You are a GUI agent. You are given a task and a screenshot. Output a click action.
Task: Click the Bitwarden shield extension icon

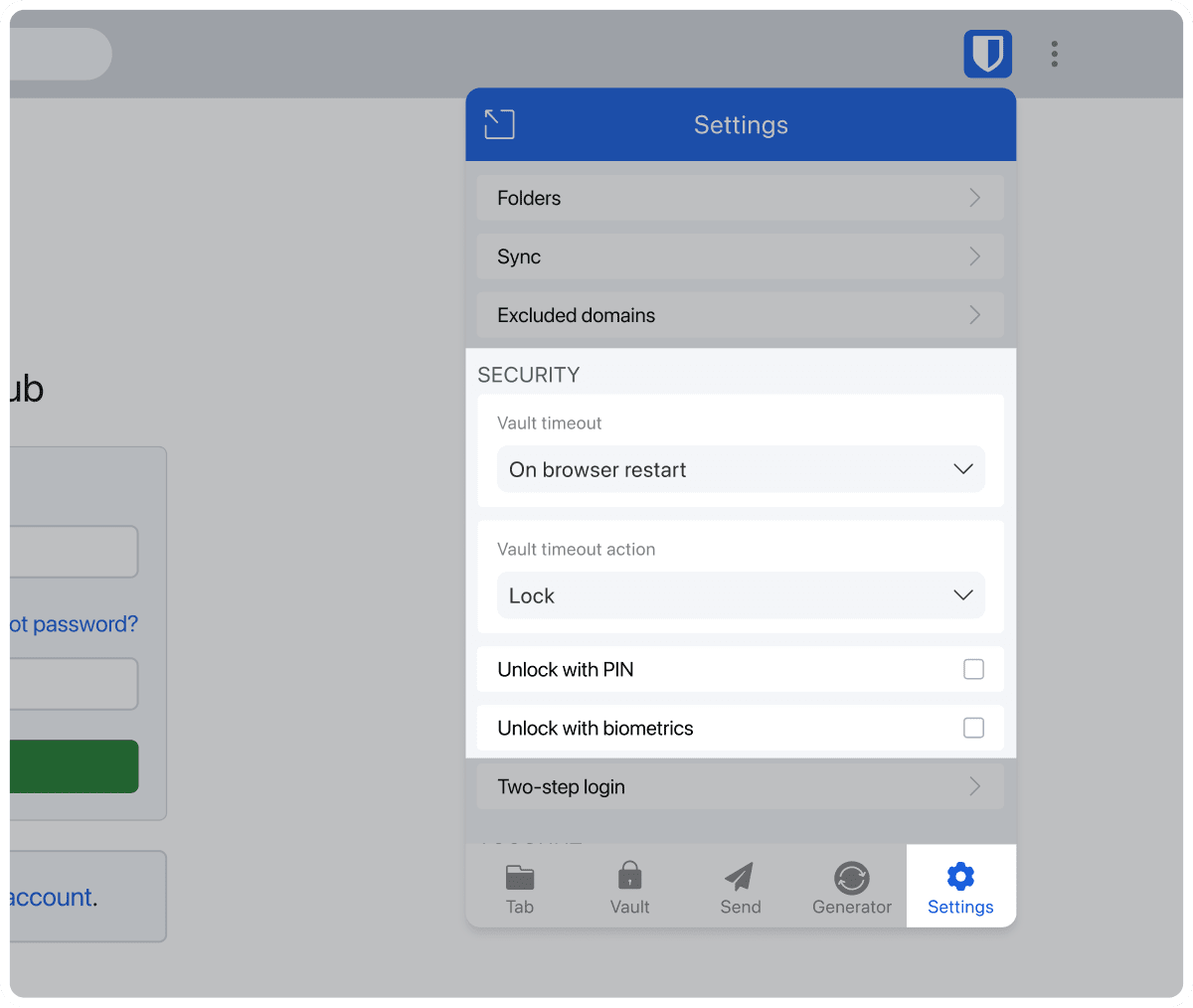pos(987,54)
